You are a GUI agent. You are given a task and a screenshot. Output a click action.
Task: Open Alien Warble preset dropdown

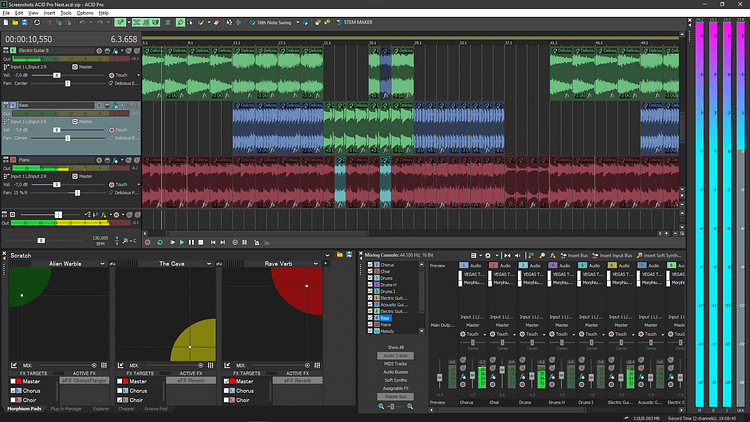click(x=102, y=264)
